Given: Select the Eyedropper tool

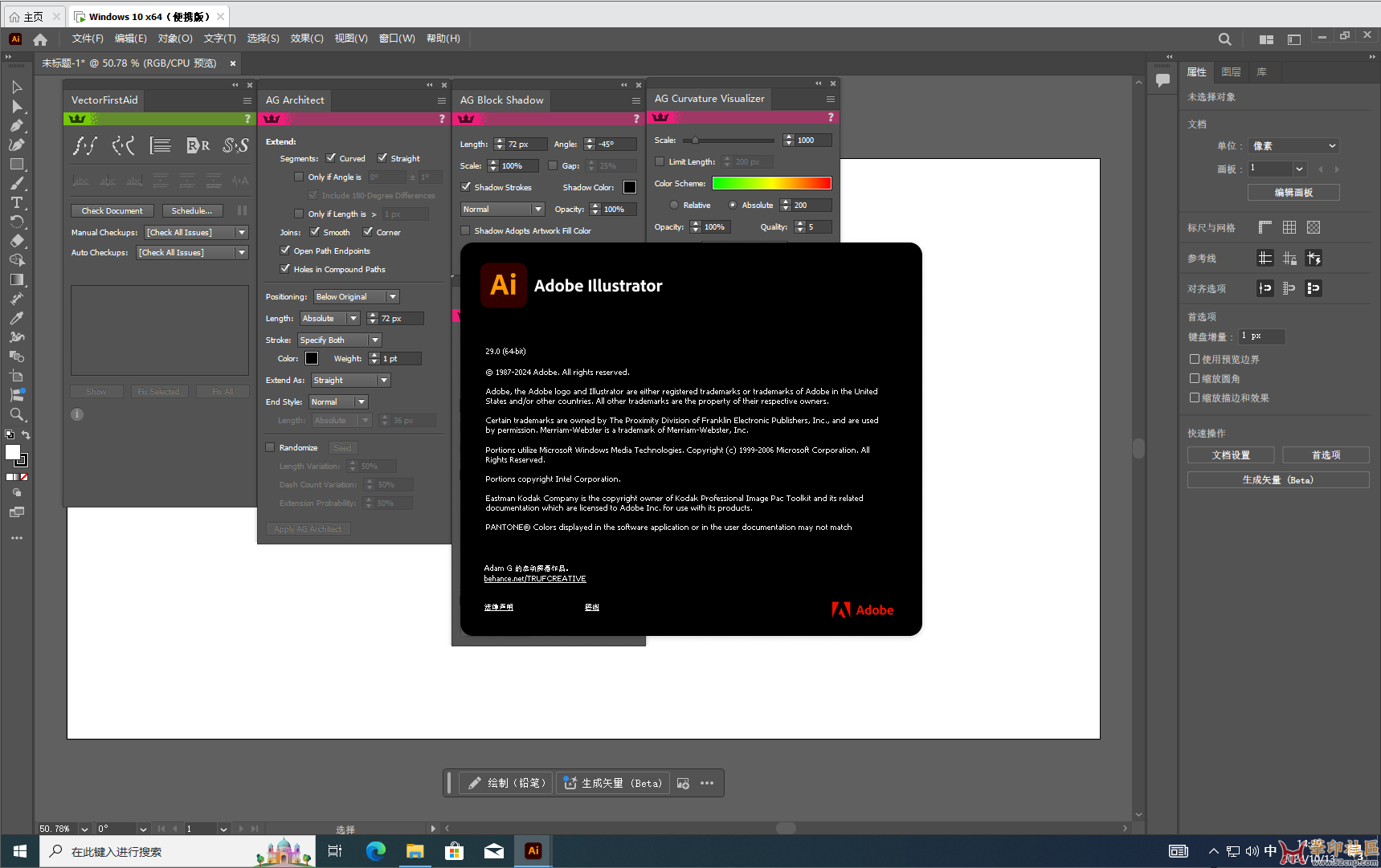Looking at the screenshot, I should click(17, 318).
